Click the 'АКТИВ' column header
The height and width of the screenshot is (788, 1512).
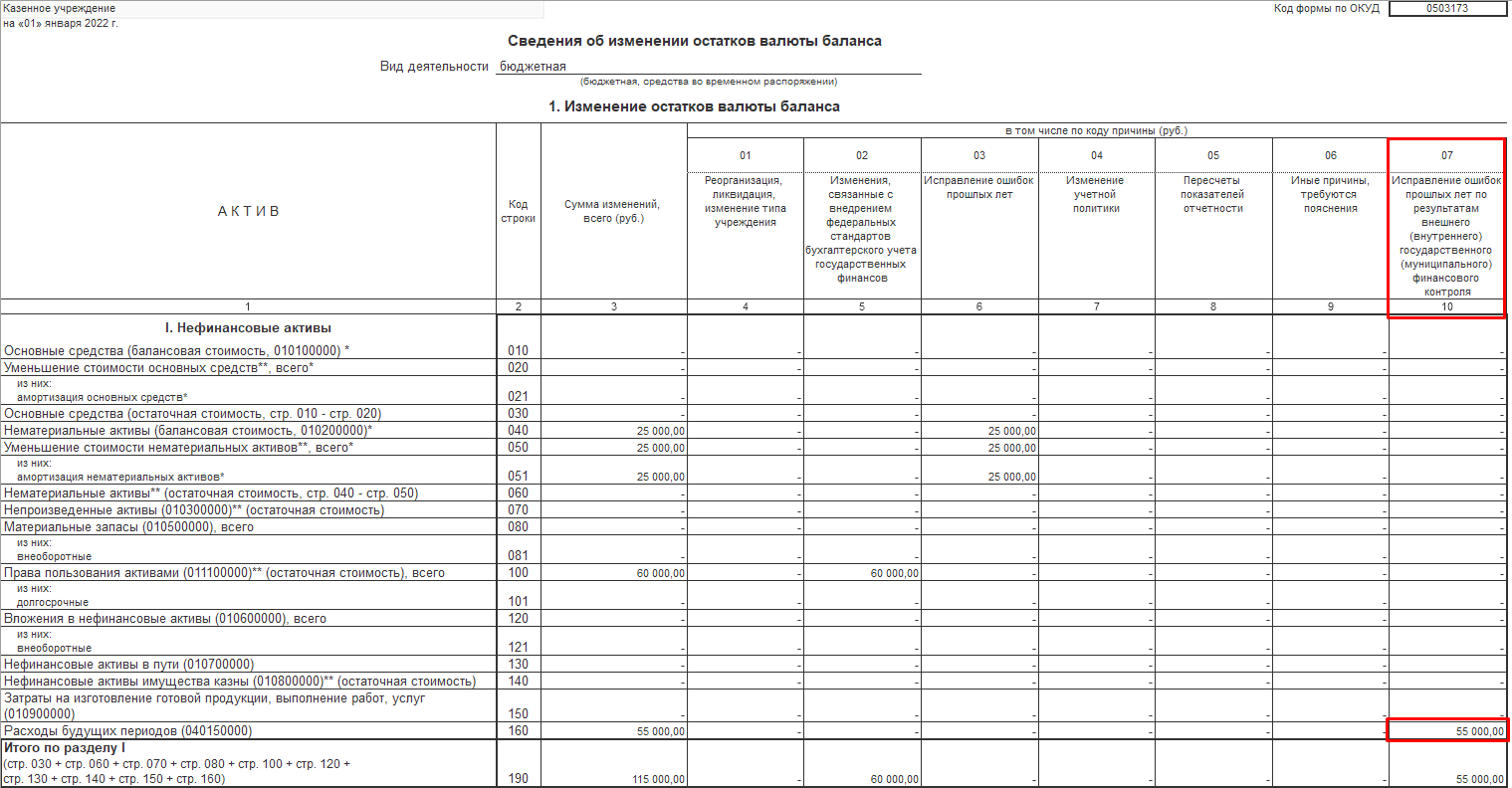click(x=249, y=211)
